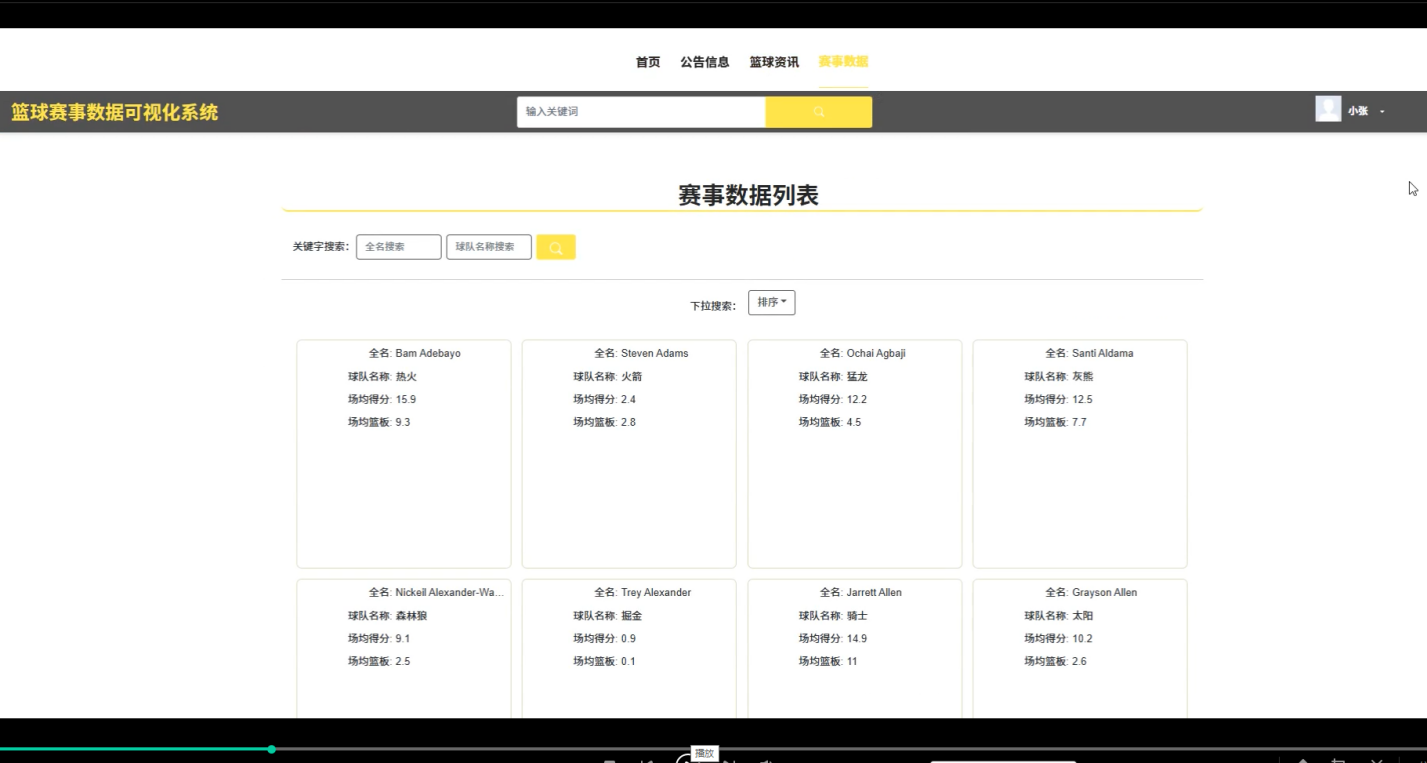Select the truncated name Nickeil Alexander-Wa...

[x=450, y=593]
